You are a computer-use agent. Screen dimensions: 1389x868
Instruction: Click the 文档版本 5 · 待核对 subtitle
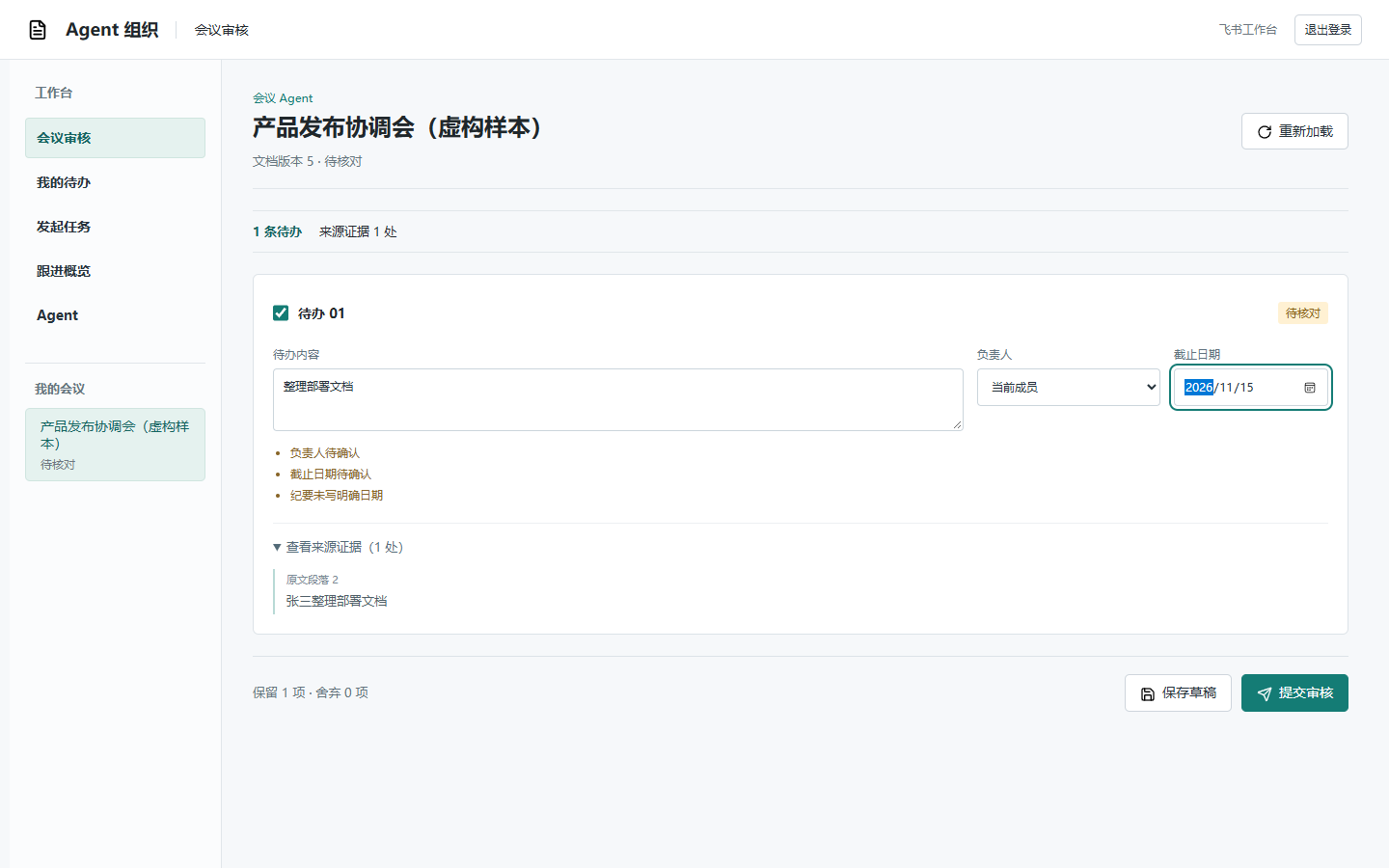coord(308,161)
